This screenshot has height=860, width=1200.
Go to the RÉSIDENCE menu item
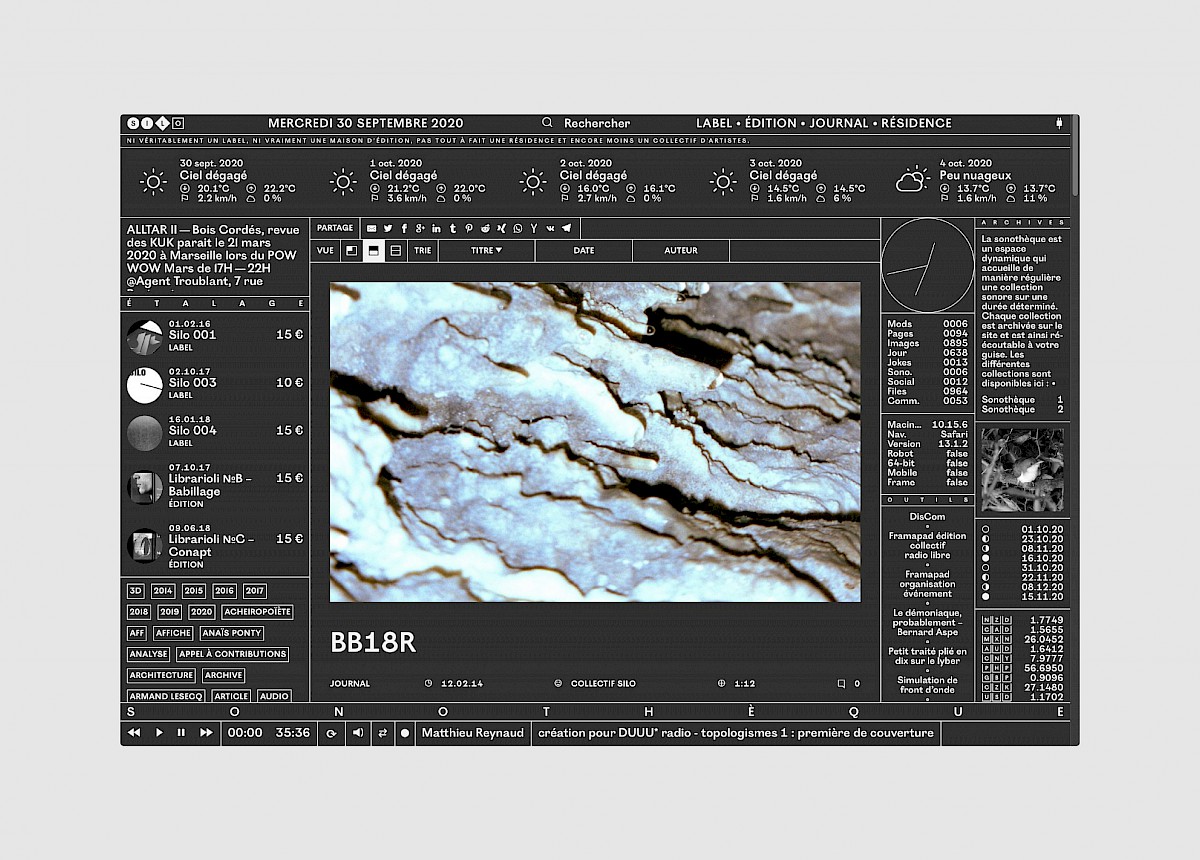(915, 123)
